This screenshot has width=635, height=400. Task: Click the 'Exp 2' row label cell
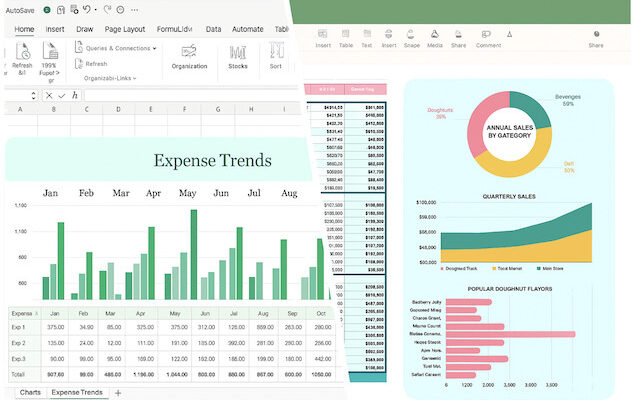click(x=24, y=343)
